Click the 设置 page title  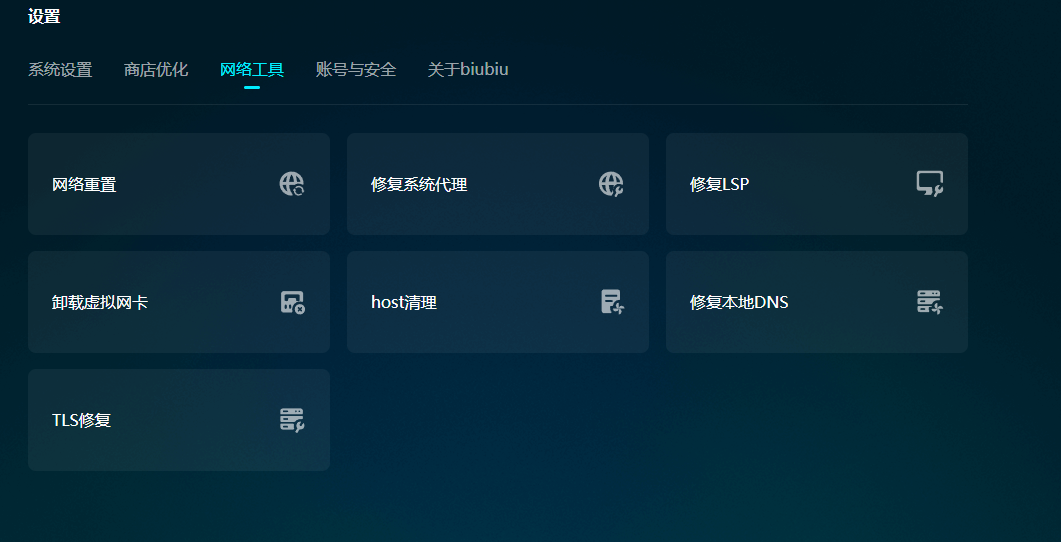[x=44, y=17]
